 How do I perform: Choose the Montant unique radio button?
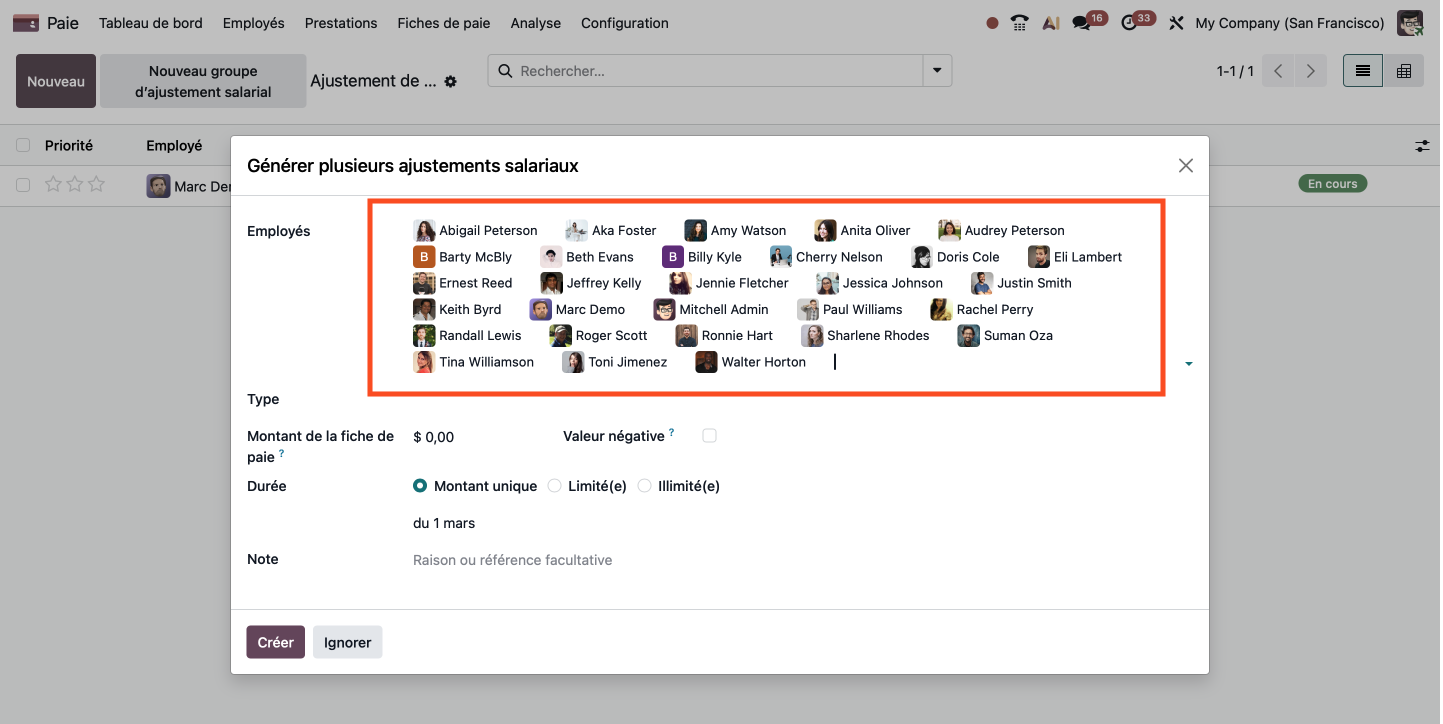coord(420,486)
